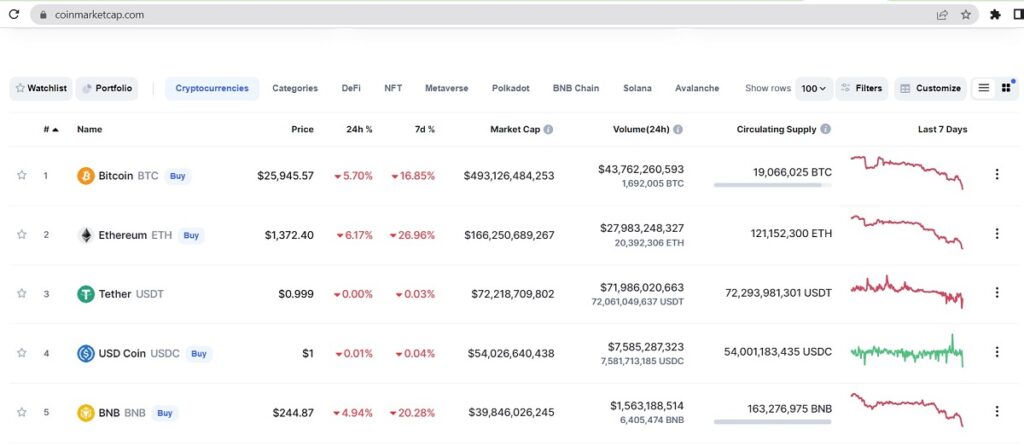Screen dimensions: 1024x446
Task: Show Volume(24h) info tooltip icon
Action: tap(678, 129)
